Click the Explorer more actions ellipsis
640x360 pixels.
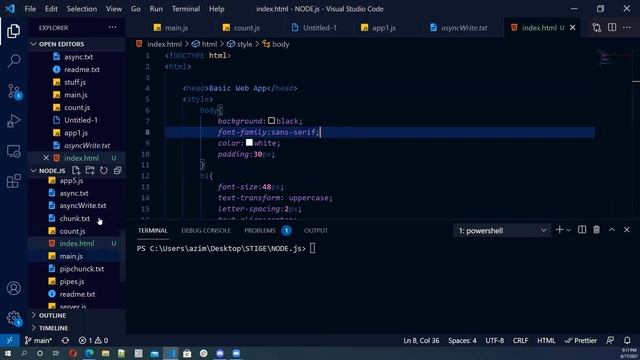coord(112,27)
